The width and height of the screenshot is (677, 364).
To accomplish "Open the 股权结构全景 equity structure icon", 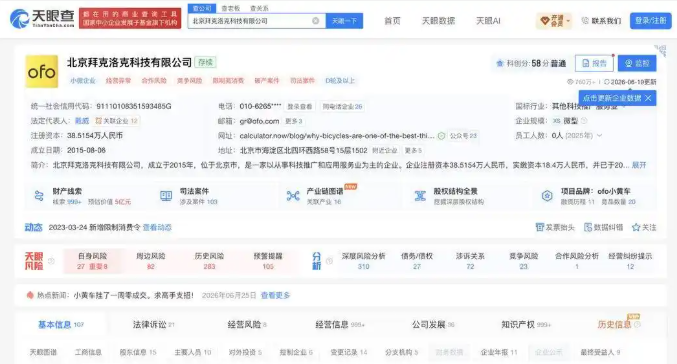I will pos(420,196).
